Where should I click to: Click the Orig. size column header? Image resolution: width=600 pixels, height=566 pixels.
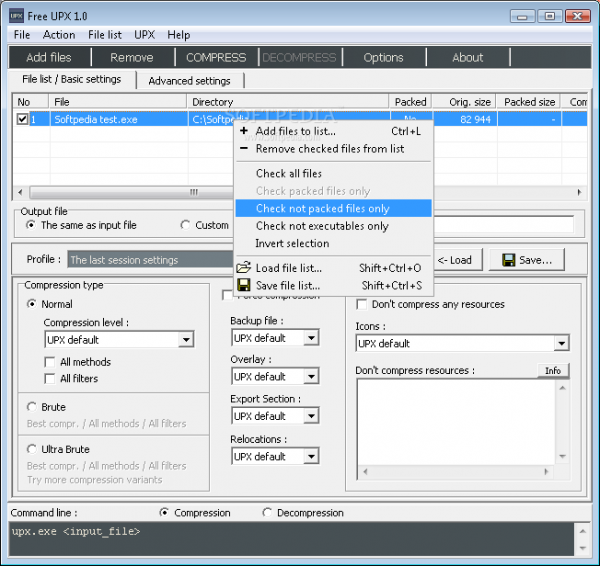coord(464,102)
